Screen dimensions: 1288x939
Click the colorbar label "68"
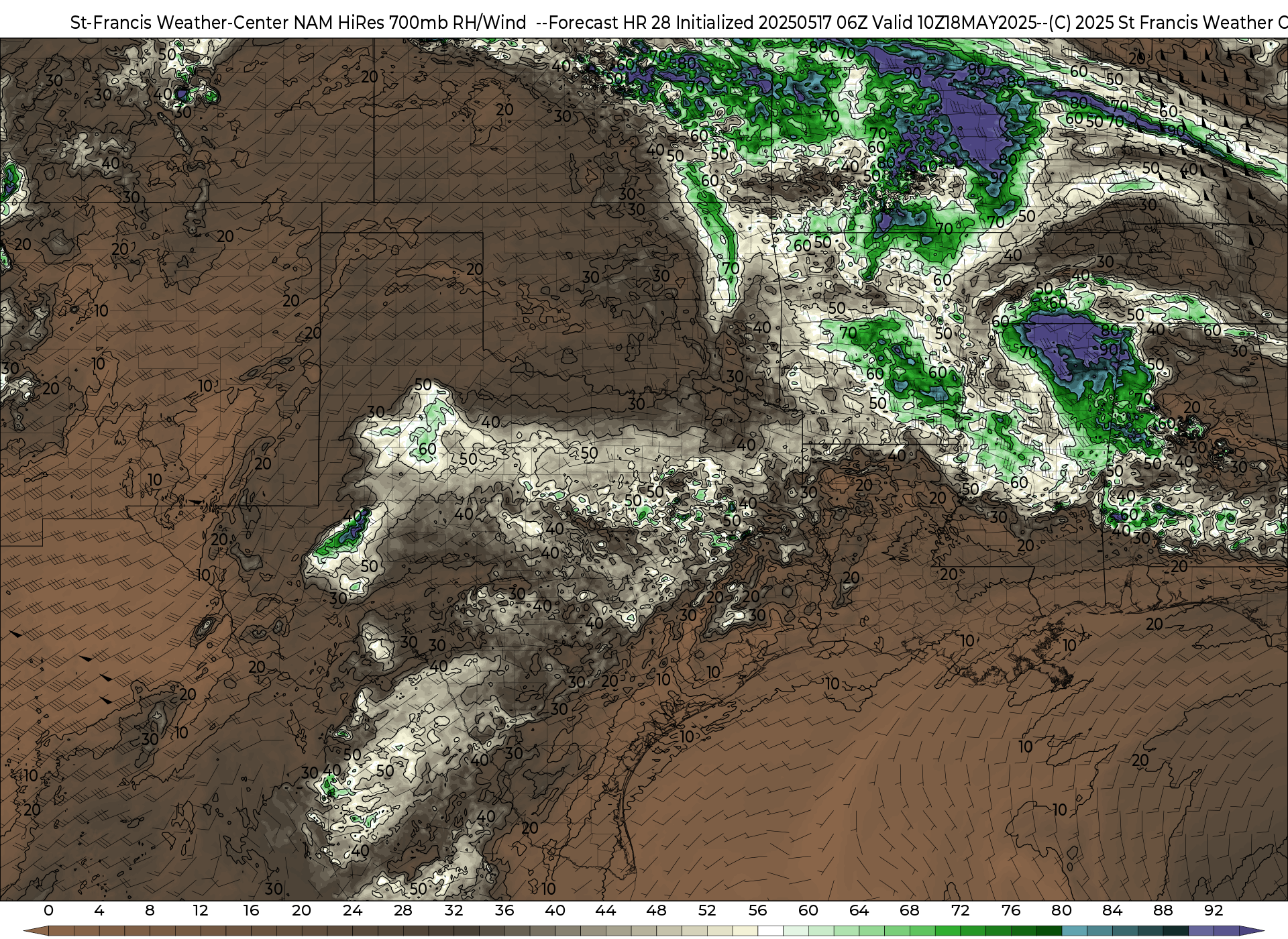(910, 911)
